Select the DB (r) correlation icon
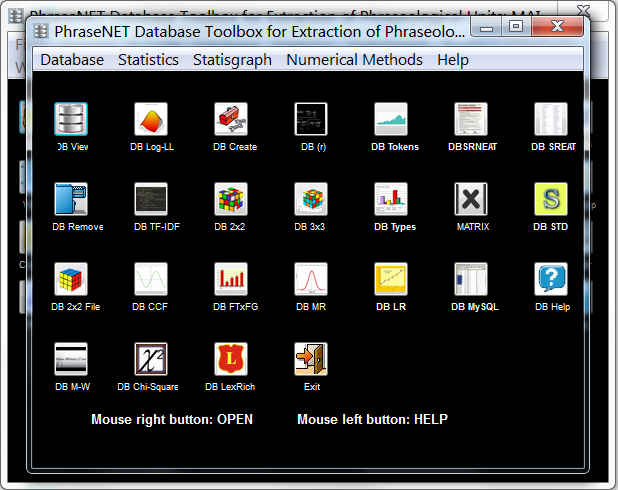Image resolution: width=618 pixels, height=490 pixels. pyautogui.click(x=311, y=119)
